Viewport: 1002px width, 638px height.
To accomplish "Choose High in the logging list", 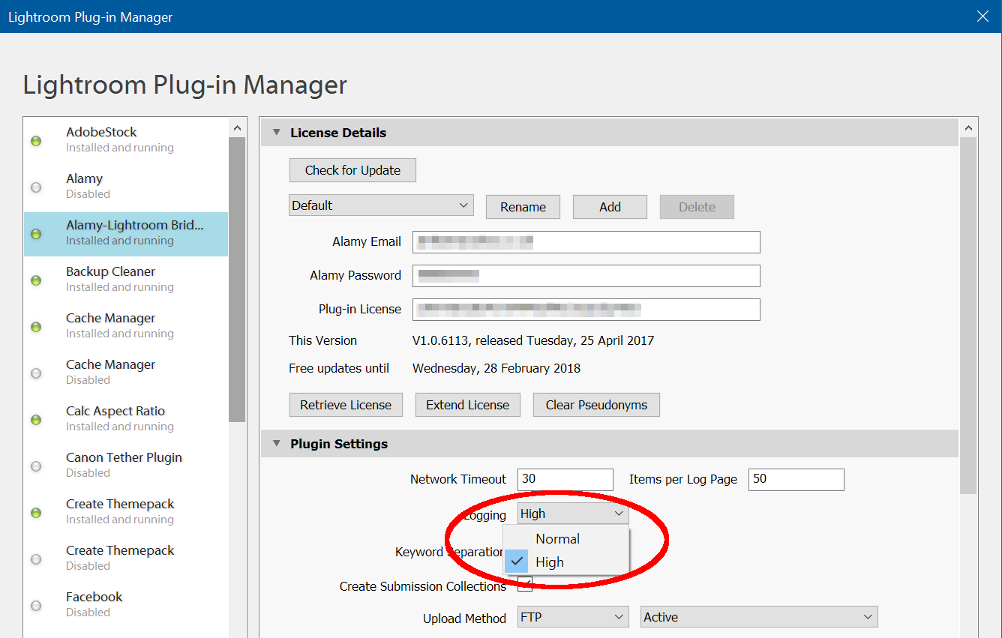I will coord(566,563).
